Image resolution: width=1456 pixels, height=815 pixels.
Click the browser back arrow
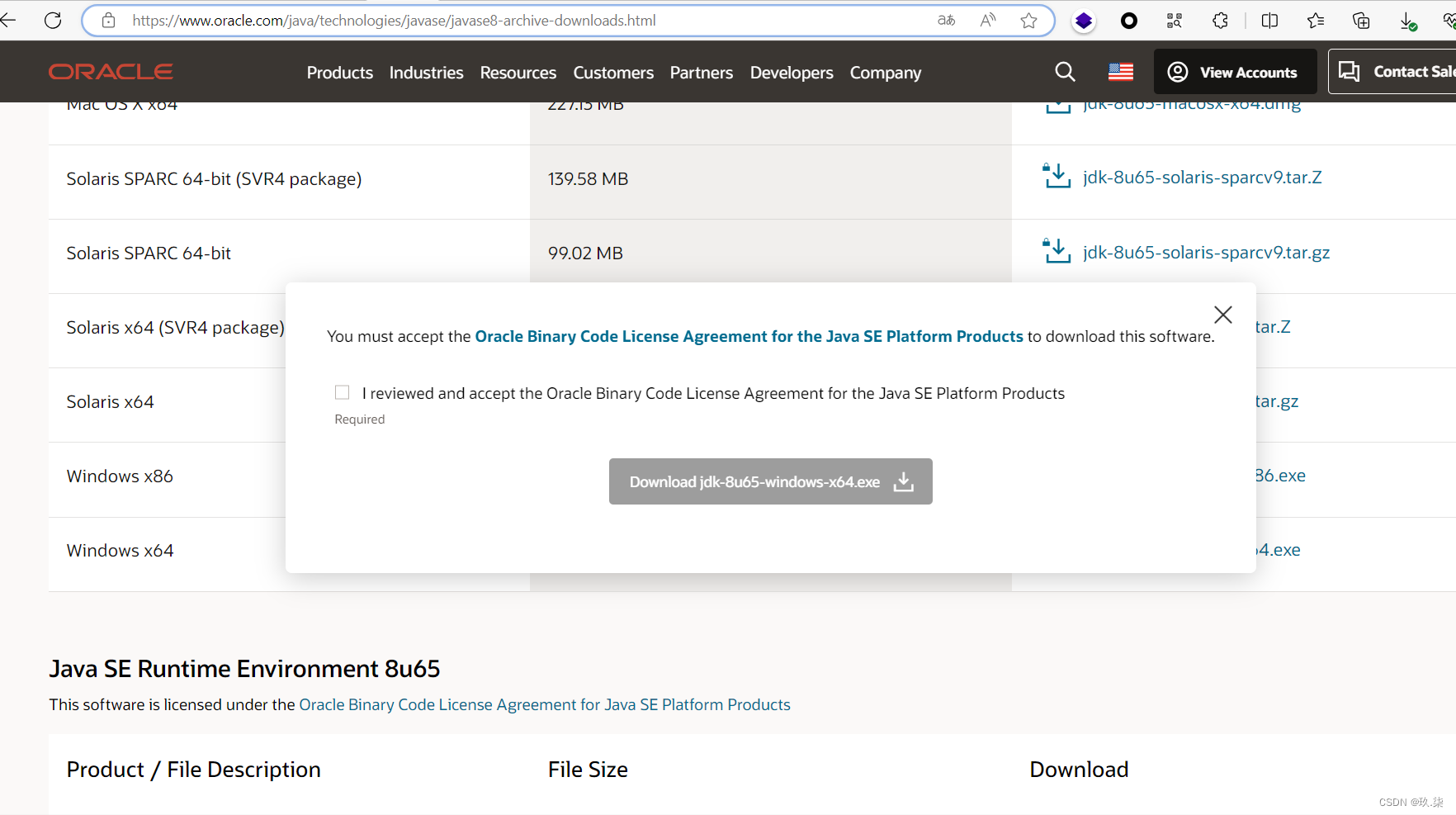[8, 21]
